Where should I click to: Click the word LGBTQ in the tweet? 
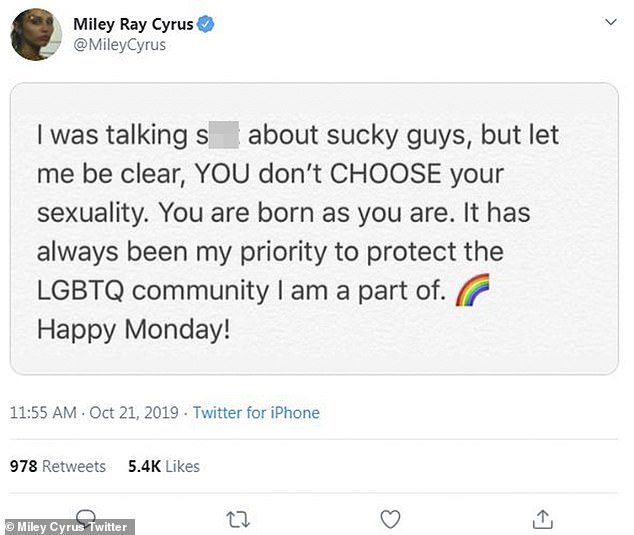(80, 292)
